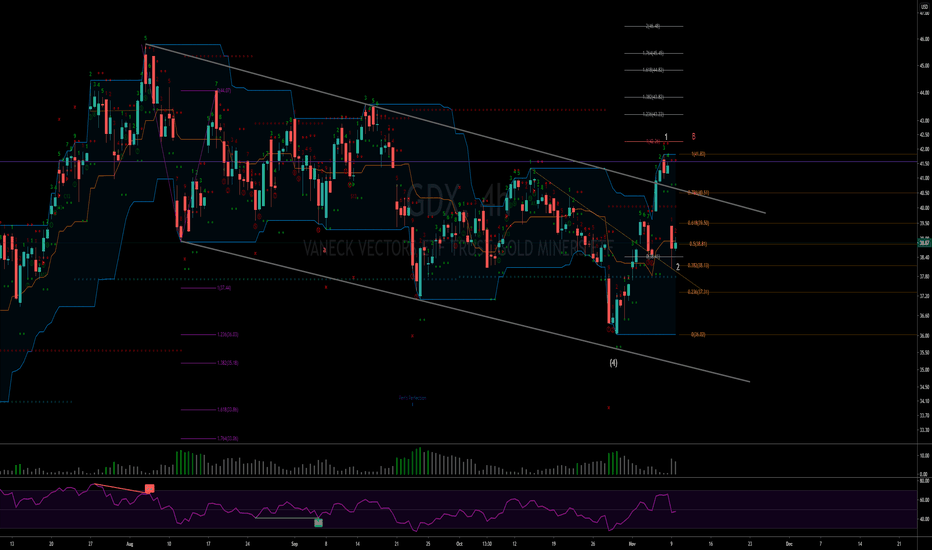Click the 44.00 price axis label

click(924, 93)
